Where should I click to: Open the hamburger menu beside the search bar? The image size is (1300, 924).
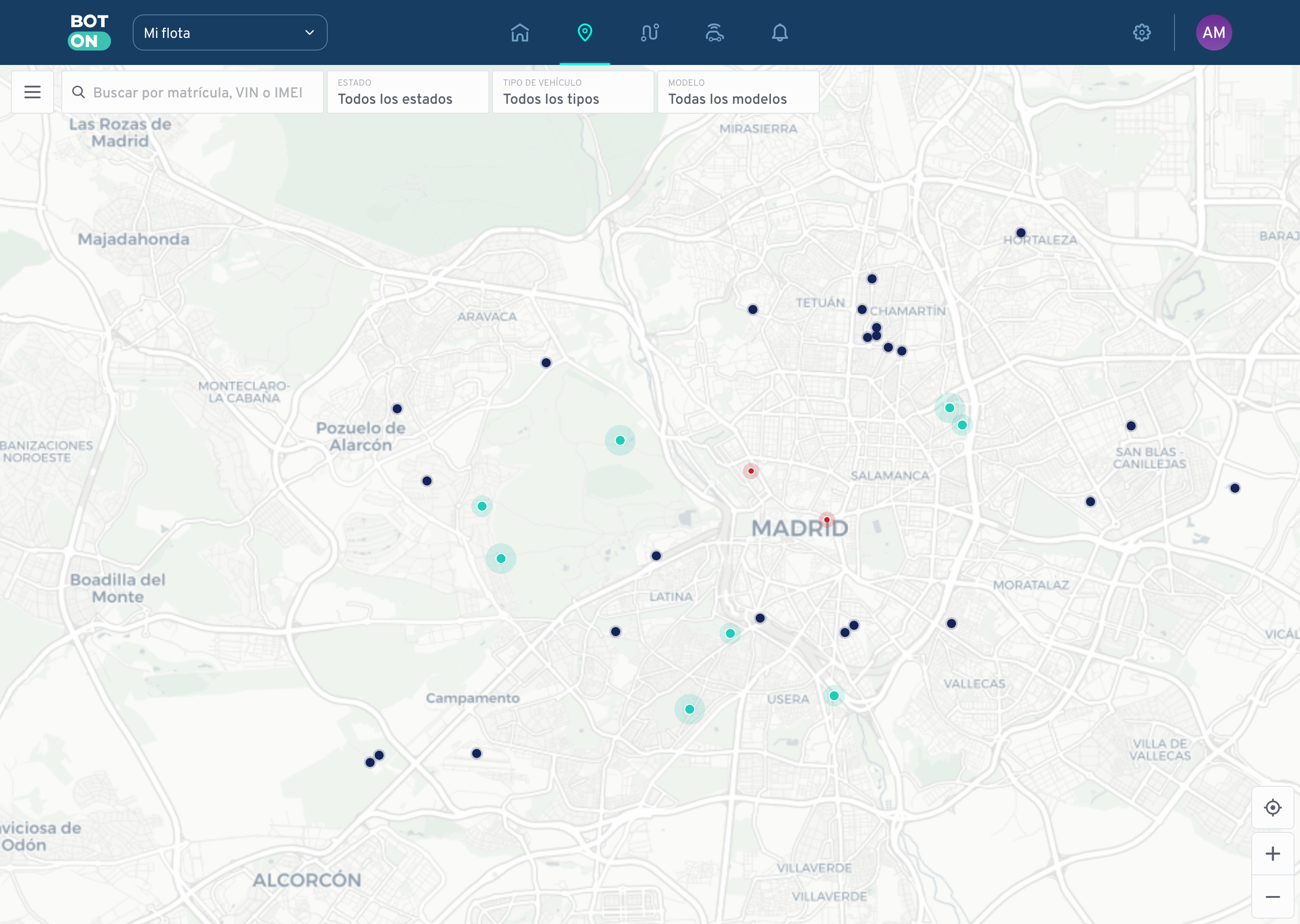click(x=32, y=92)
